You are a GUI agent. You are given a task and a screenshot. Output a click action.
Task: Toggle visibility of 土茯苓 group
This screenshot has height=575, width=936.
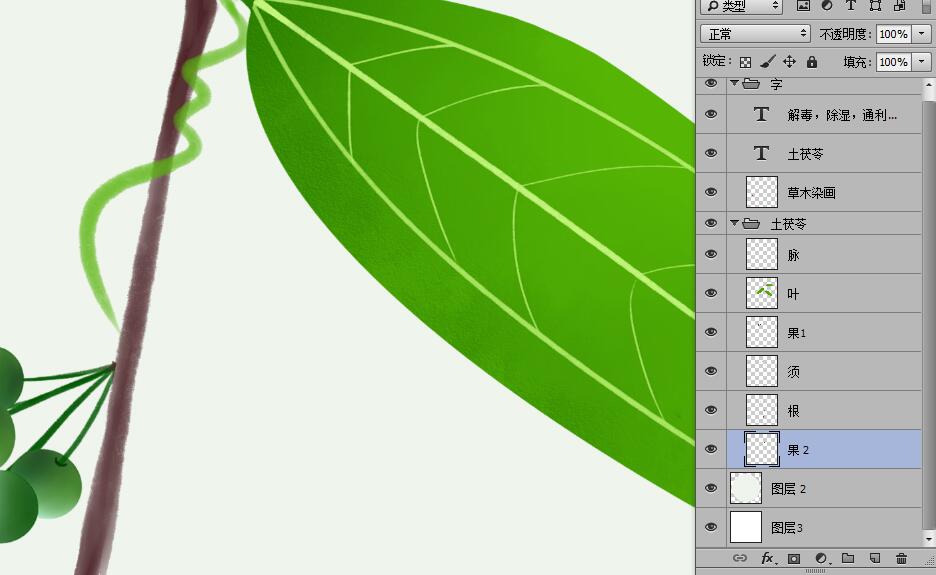tap(711, 223)
